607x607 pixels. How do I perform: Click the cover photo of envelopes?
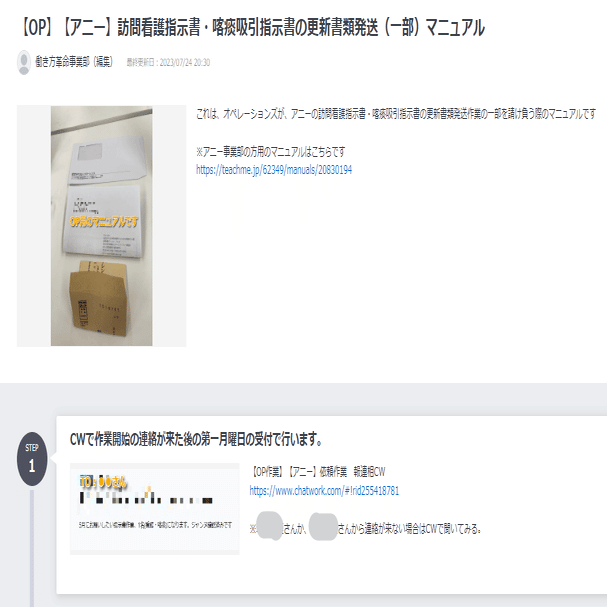(x=101, y=226)
